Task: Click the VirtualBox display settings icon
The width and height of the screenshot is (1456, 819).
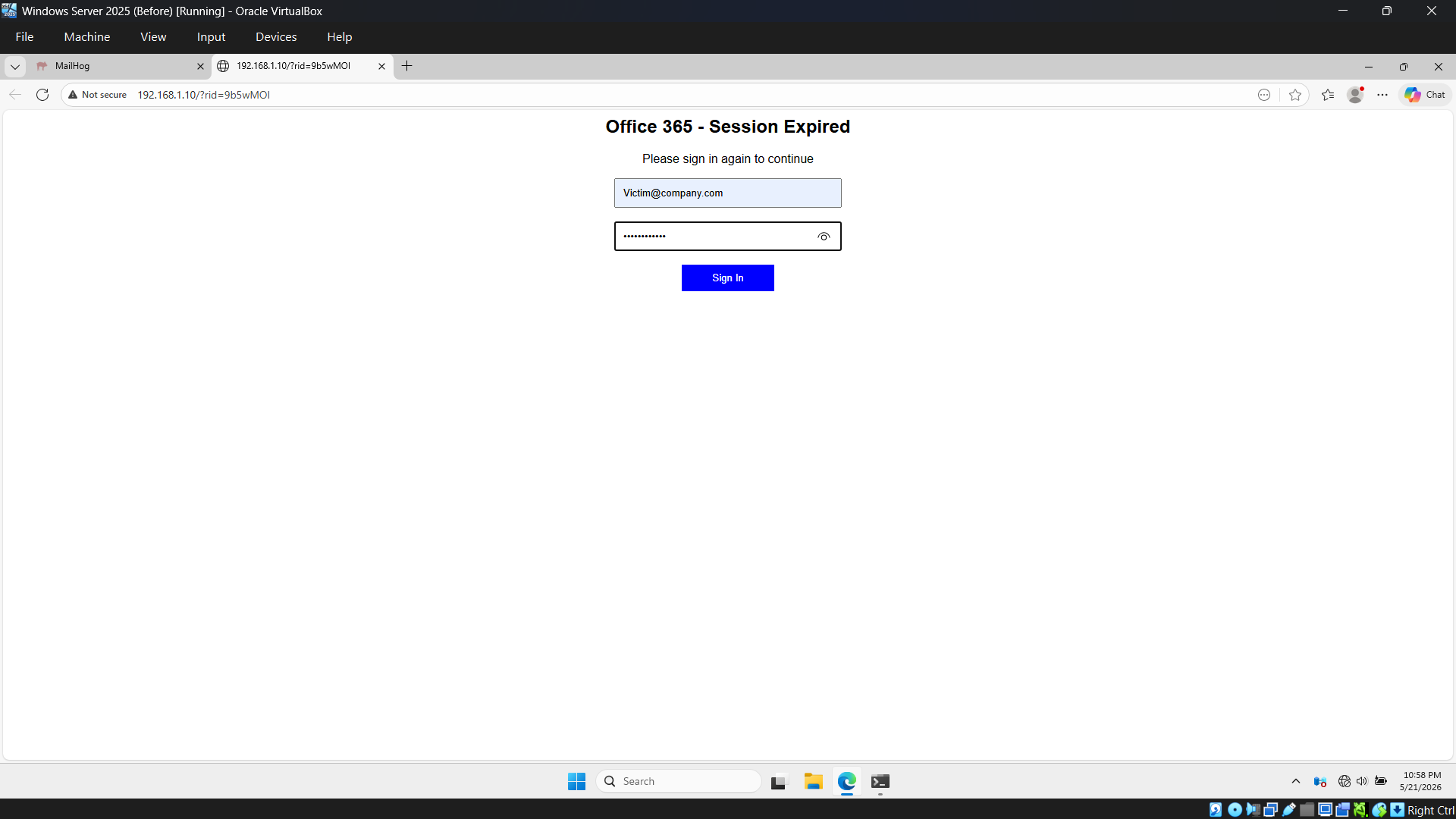Action: pyautogui.click(x=1325, y=810)
